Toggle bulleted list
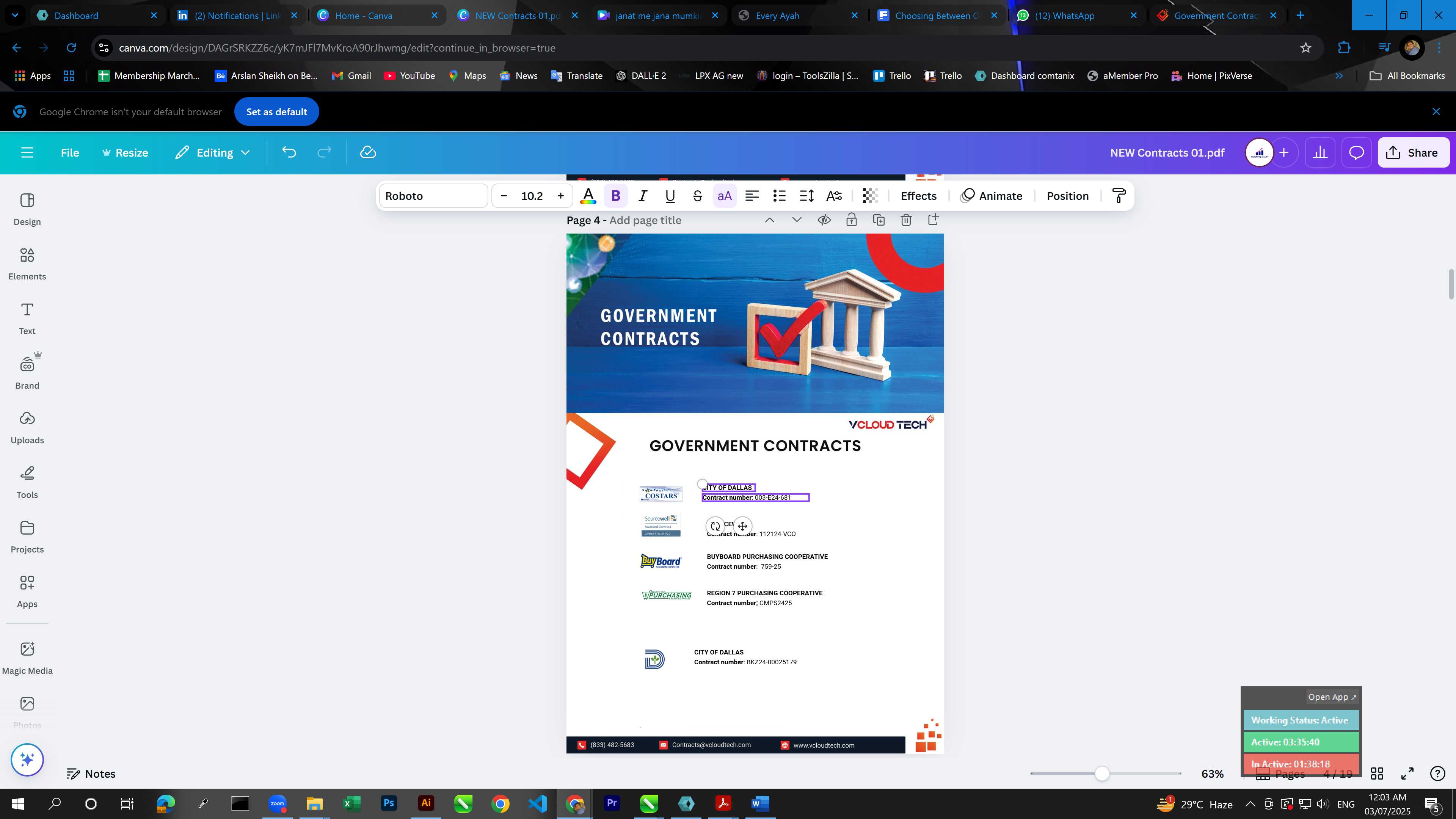This screenshot has width=1456, height=819. click(780, 196)
